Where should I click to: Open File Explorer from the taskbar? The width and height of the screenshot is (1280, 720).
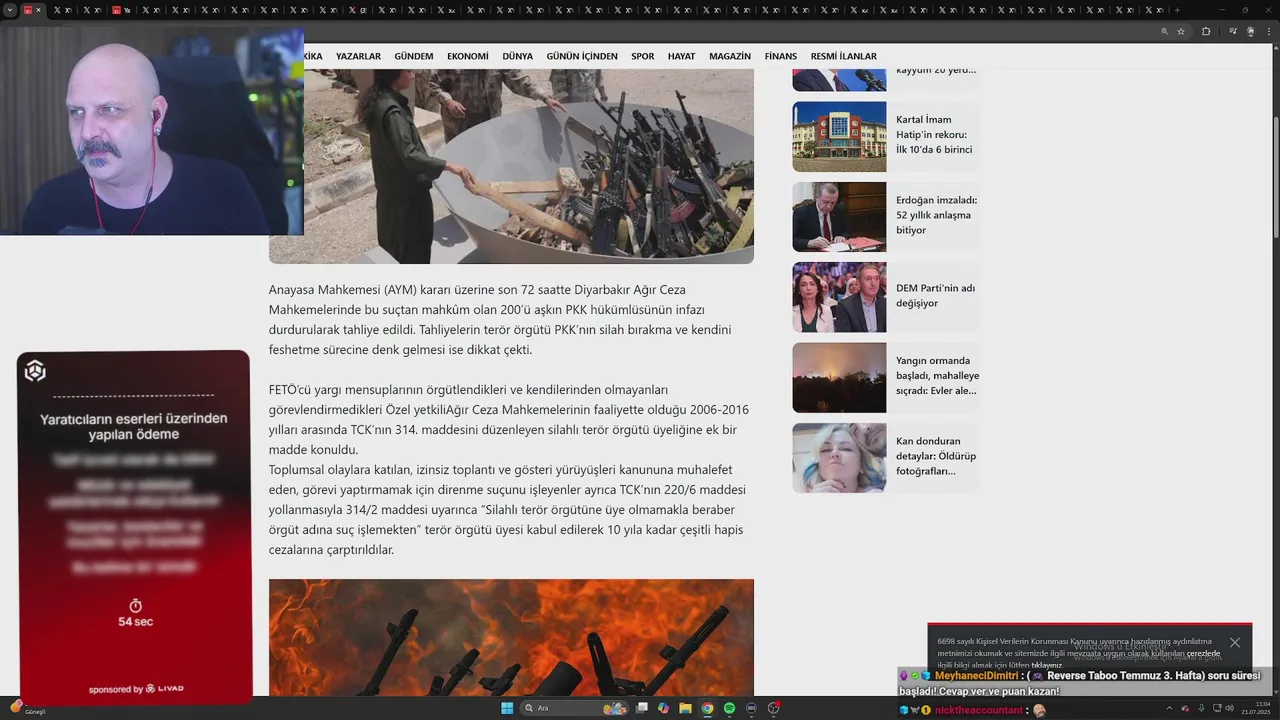tap(685, 708)
